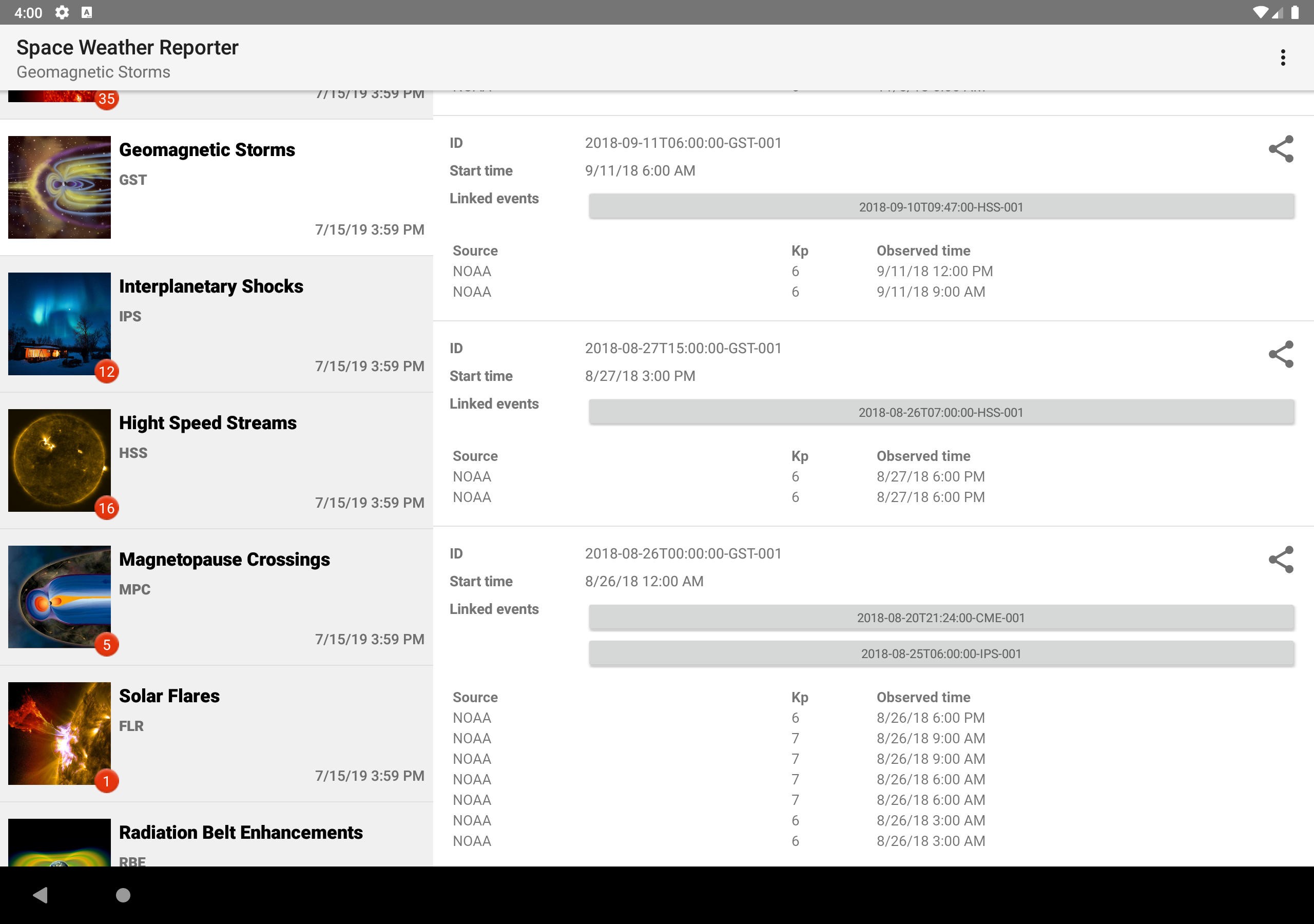The width and height of the screenshot is (1314, 924).
Task: Share the 2018-08-27 GST-001 storm event
Action: pos(1280,354)
